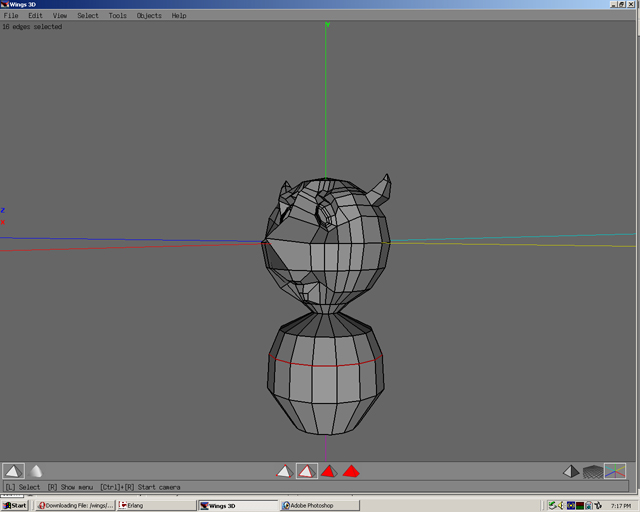Viewport: 640px width, 512px height.
Task: Click the blue Z axis label
Action: (x=3, y=210)
